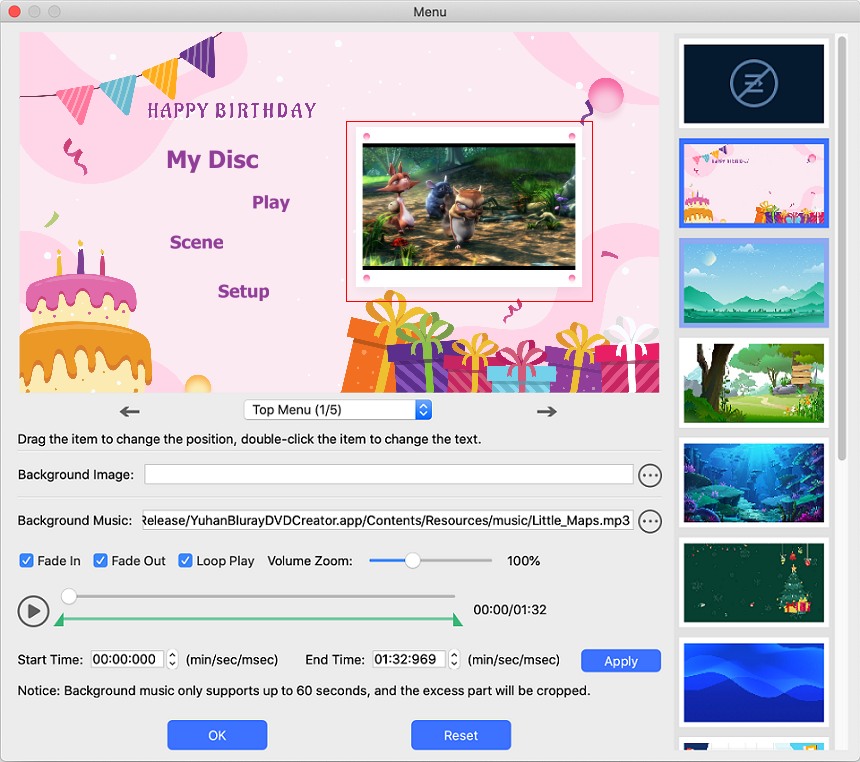Click the template list scrollbar

point(842,249)
